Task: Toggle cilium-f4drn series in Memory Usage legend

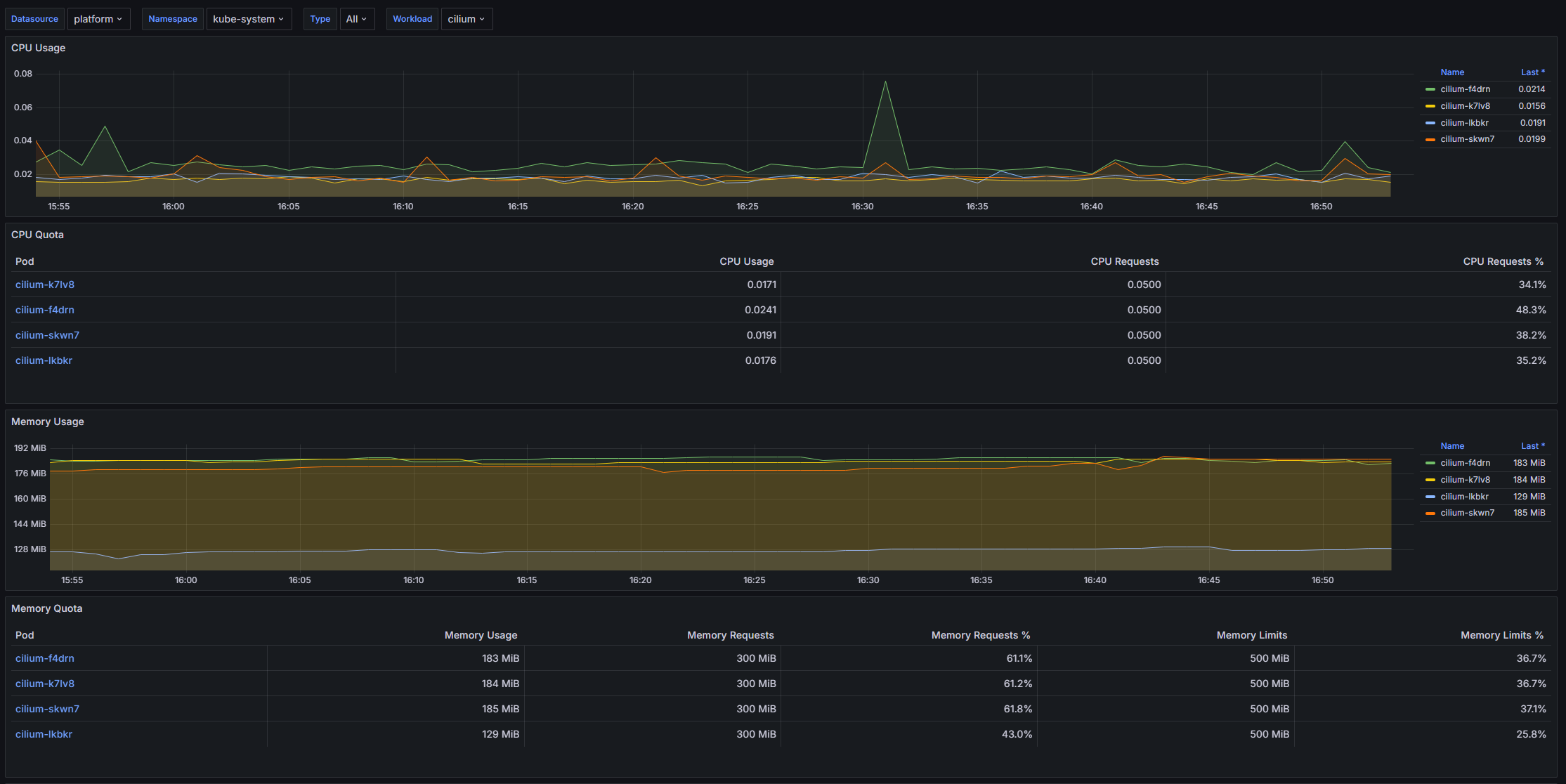Action: 1465,463
